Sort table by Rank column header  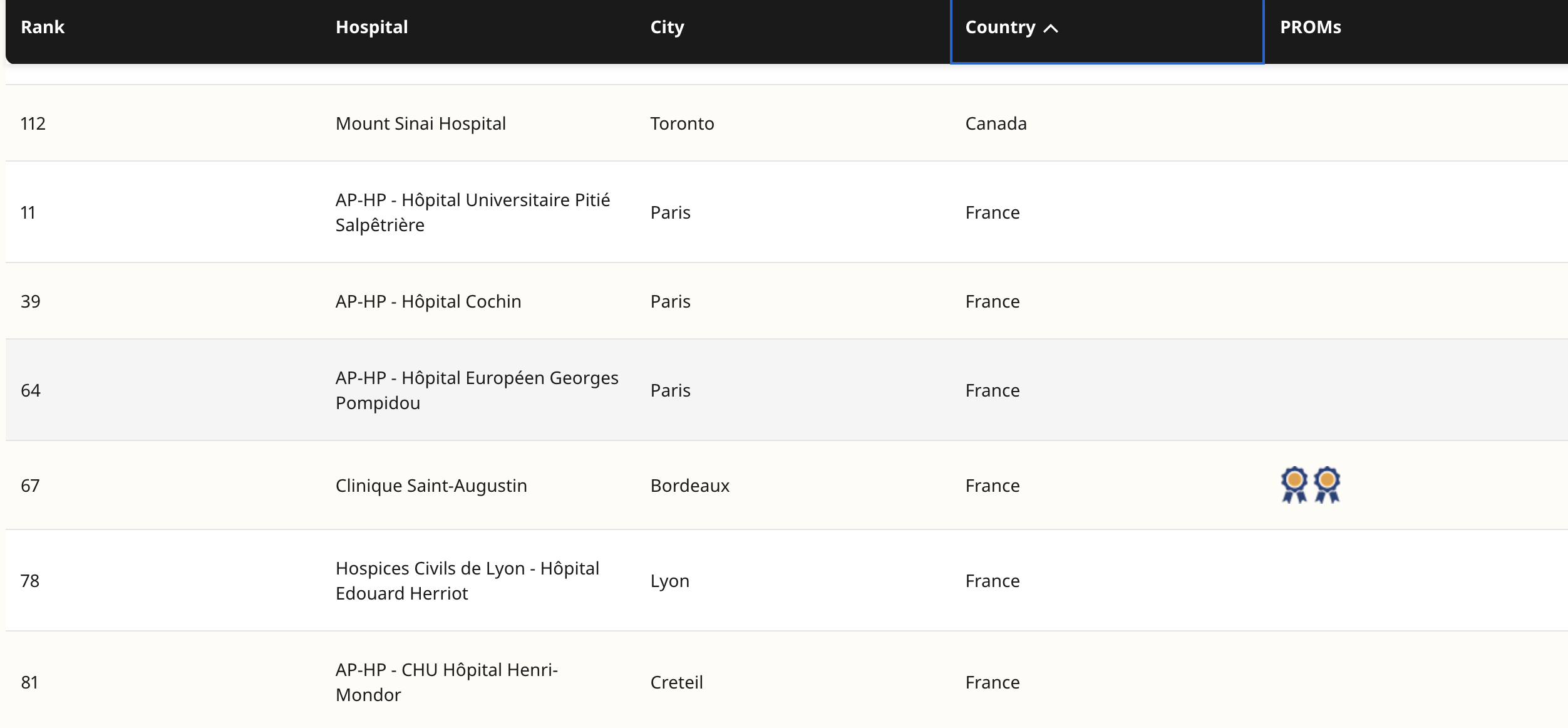tap(43, 27)
